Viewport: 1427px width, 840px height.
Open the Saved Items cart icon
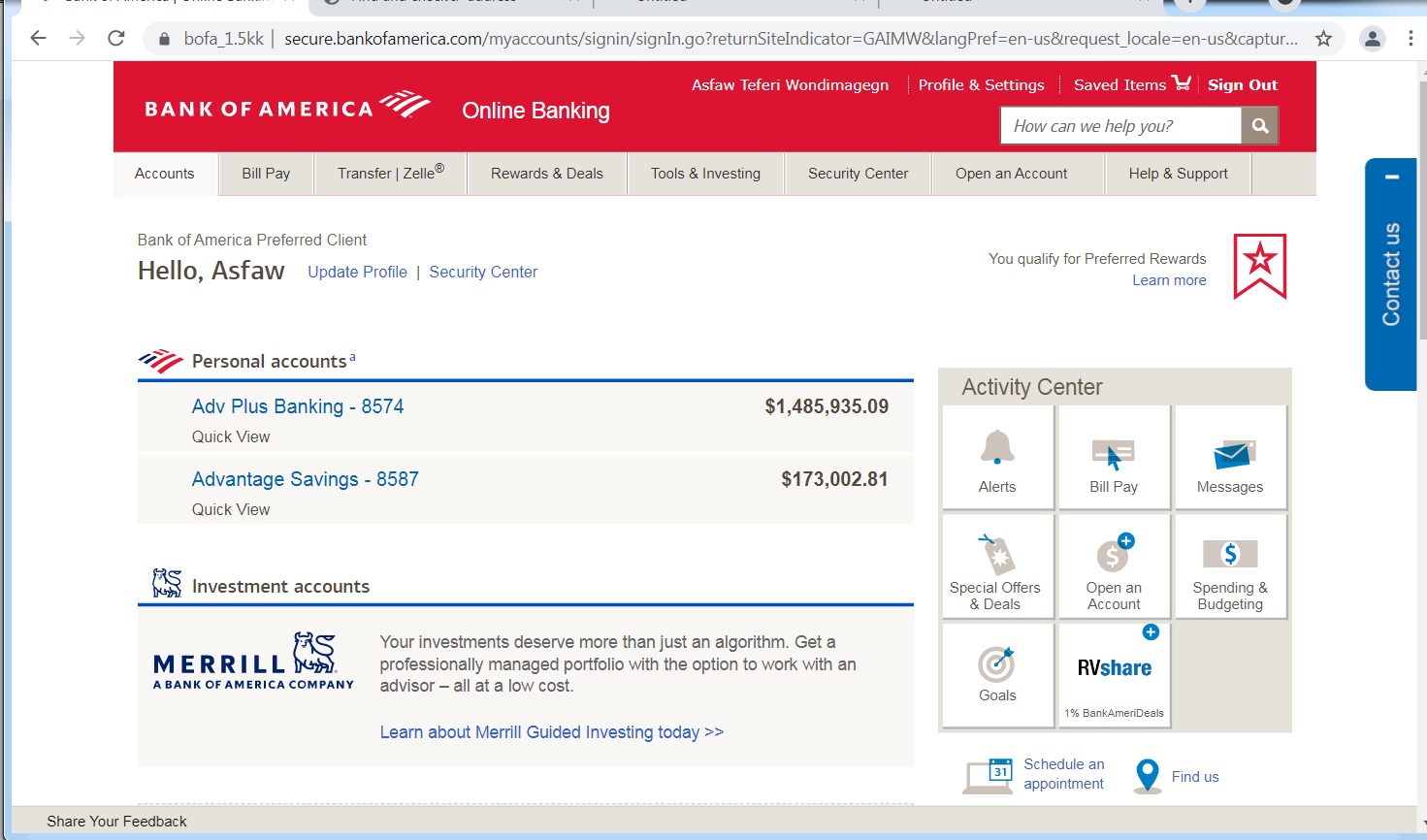pyautogui.click(x=1181, y=83)
